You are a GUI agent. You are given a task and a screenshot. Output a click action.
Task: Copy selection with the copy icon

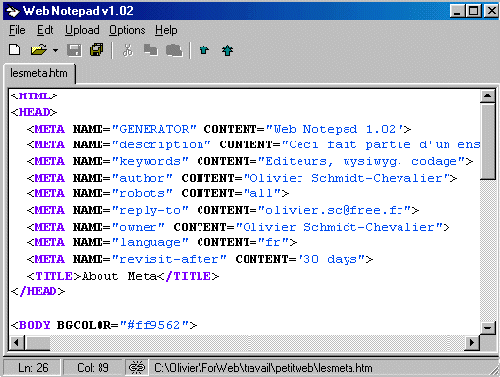click(x=151, y=51)
